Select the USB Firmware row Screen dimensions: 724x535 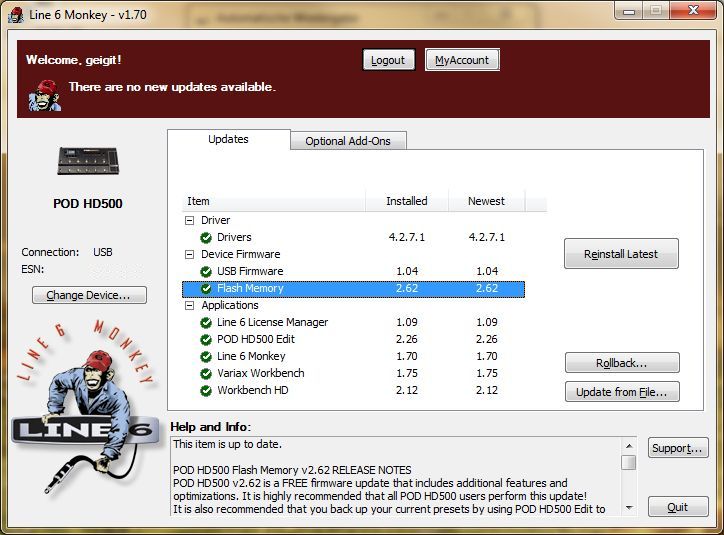point(353,271)
